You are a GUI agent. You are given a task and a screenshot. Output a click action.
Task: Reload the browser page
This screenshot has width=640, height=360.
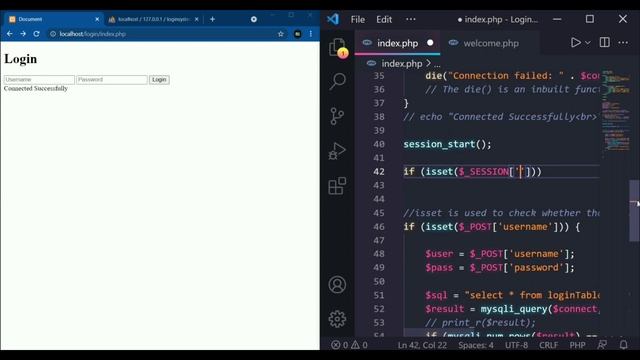click(x=36, y=34)
